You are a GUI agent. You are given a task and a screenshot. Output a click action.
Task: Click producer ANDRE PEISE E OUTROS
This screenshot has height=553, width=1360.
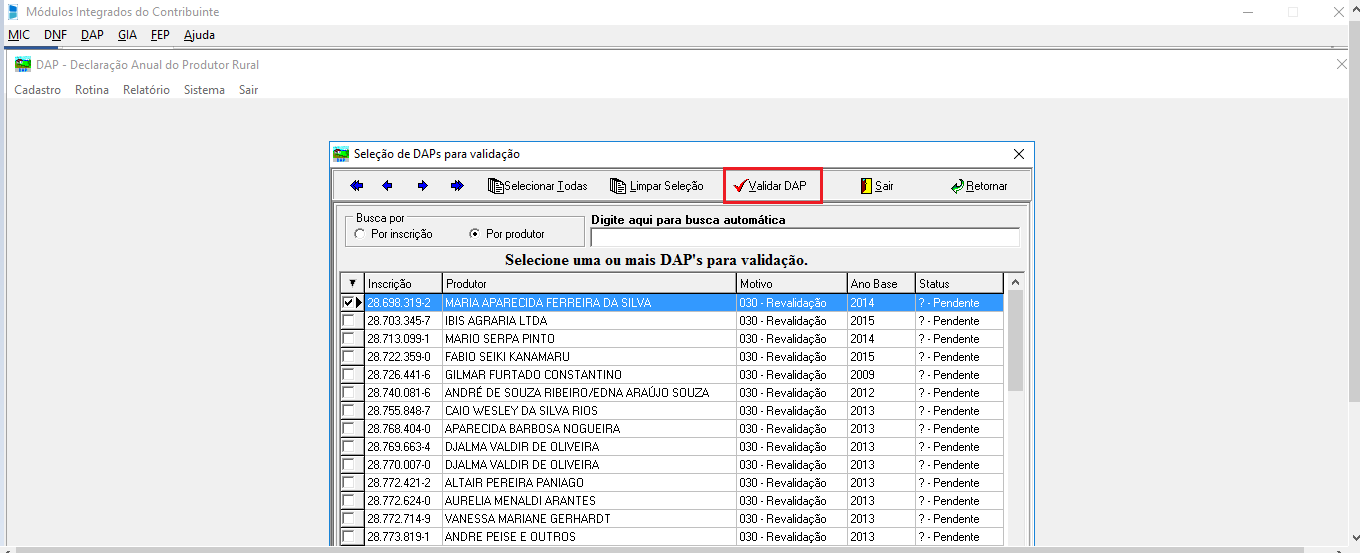(589, 537)
